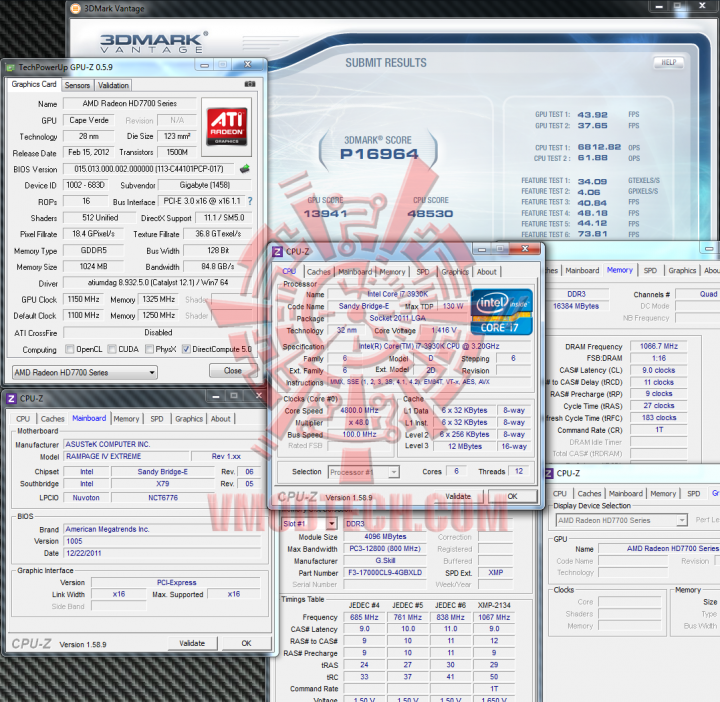Click the front CPU-Z window Z icon
720x702 pixels.
[277, 251]
